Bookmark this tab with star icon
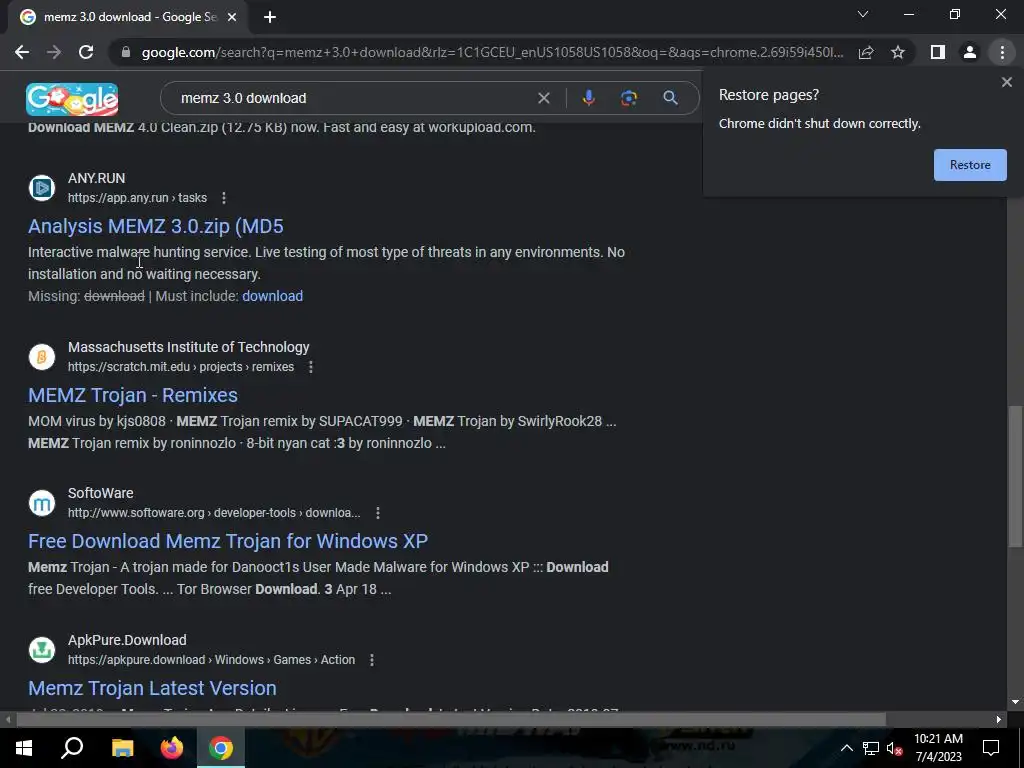 898,52
